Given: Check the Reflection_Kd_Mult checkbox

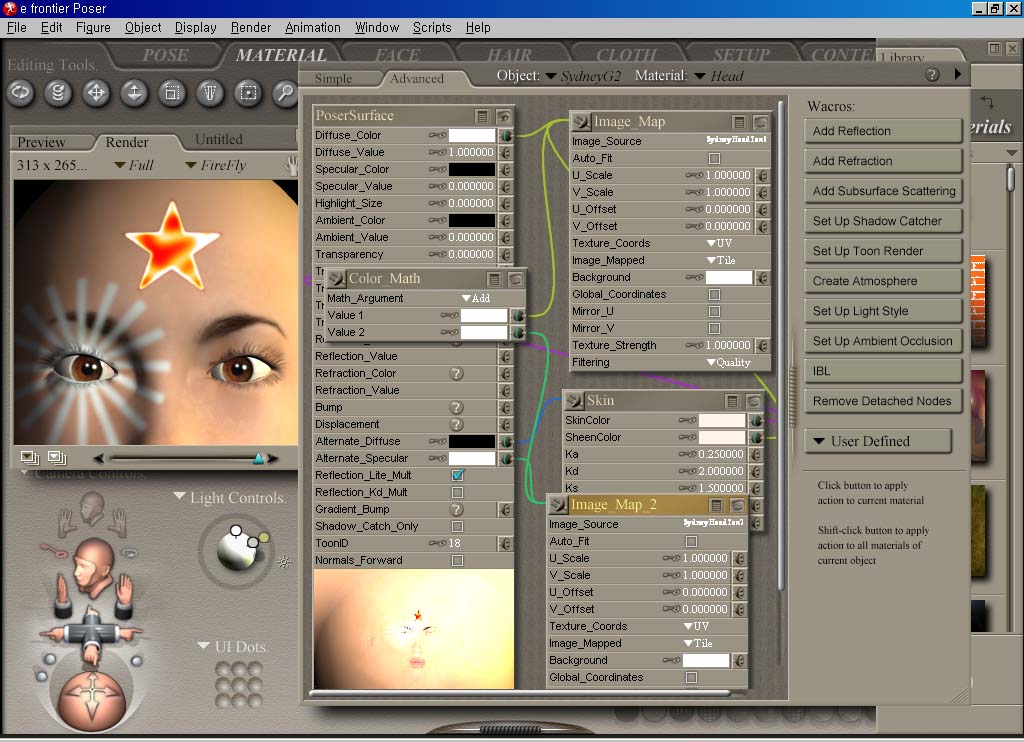Looking at the screenshot, I should point(458,492).
